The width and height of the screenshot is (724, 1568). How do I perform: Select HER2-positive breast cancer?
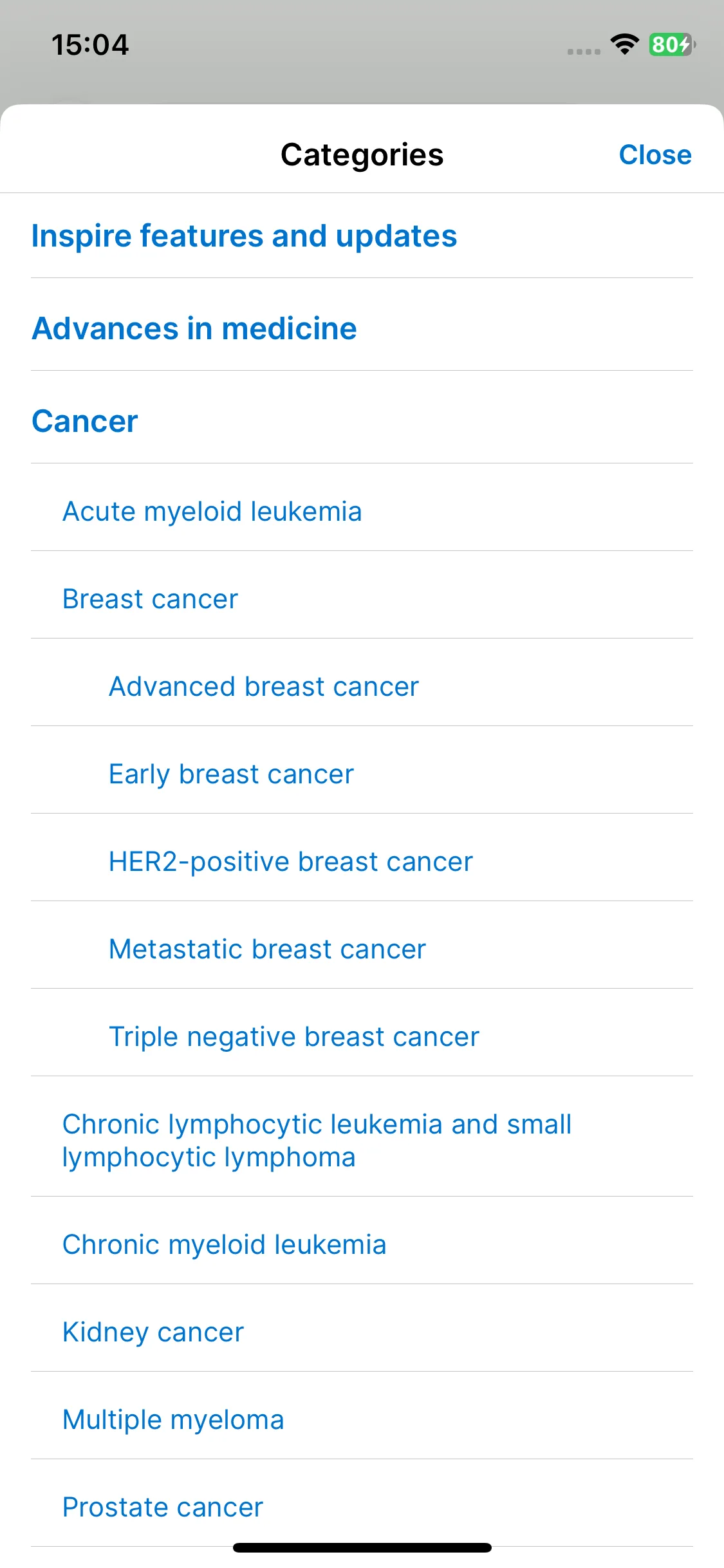tap(362, 862)
